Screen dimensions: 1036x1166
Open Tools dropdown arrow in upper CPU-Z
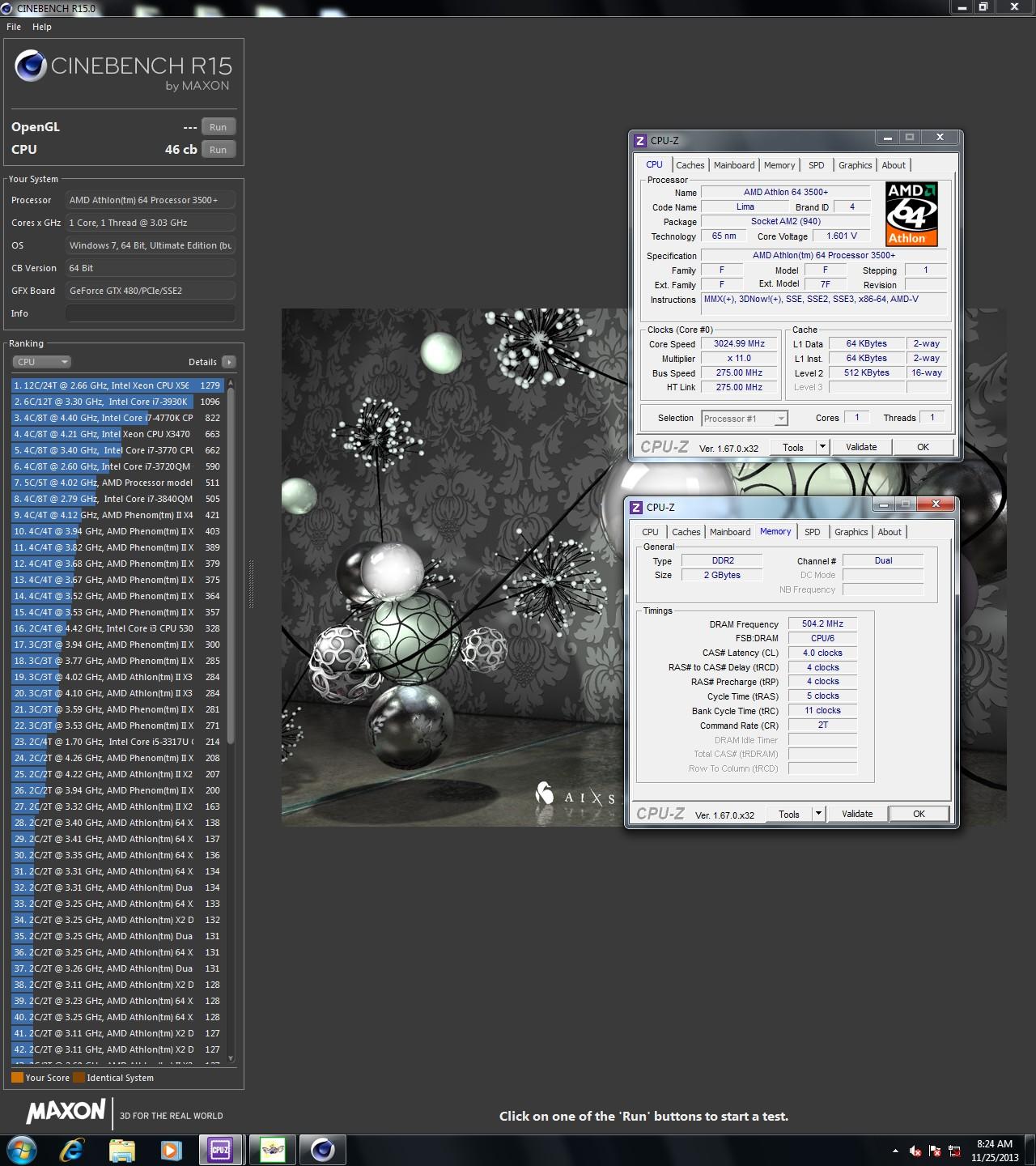click(x=822, y=447)
